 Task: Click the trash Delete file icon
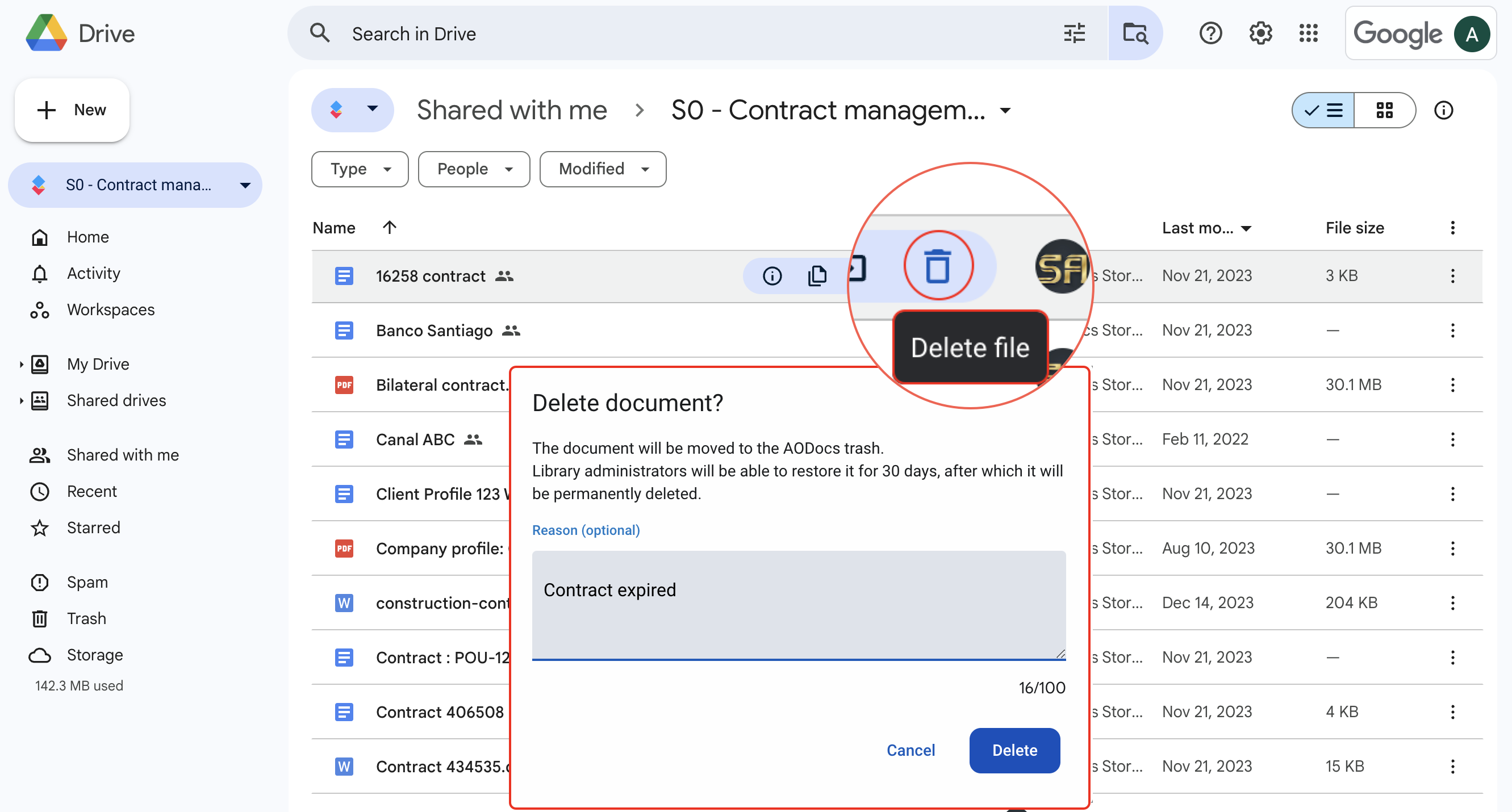(x=937, y=266)
